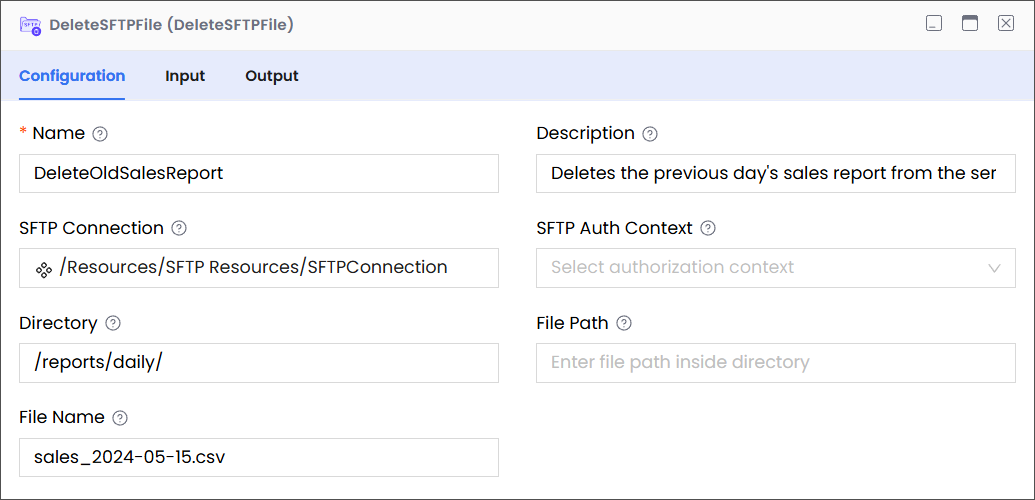Click the Name field containing DeleteOldSalesReport

pos(259,173)
